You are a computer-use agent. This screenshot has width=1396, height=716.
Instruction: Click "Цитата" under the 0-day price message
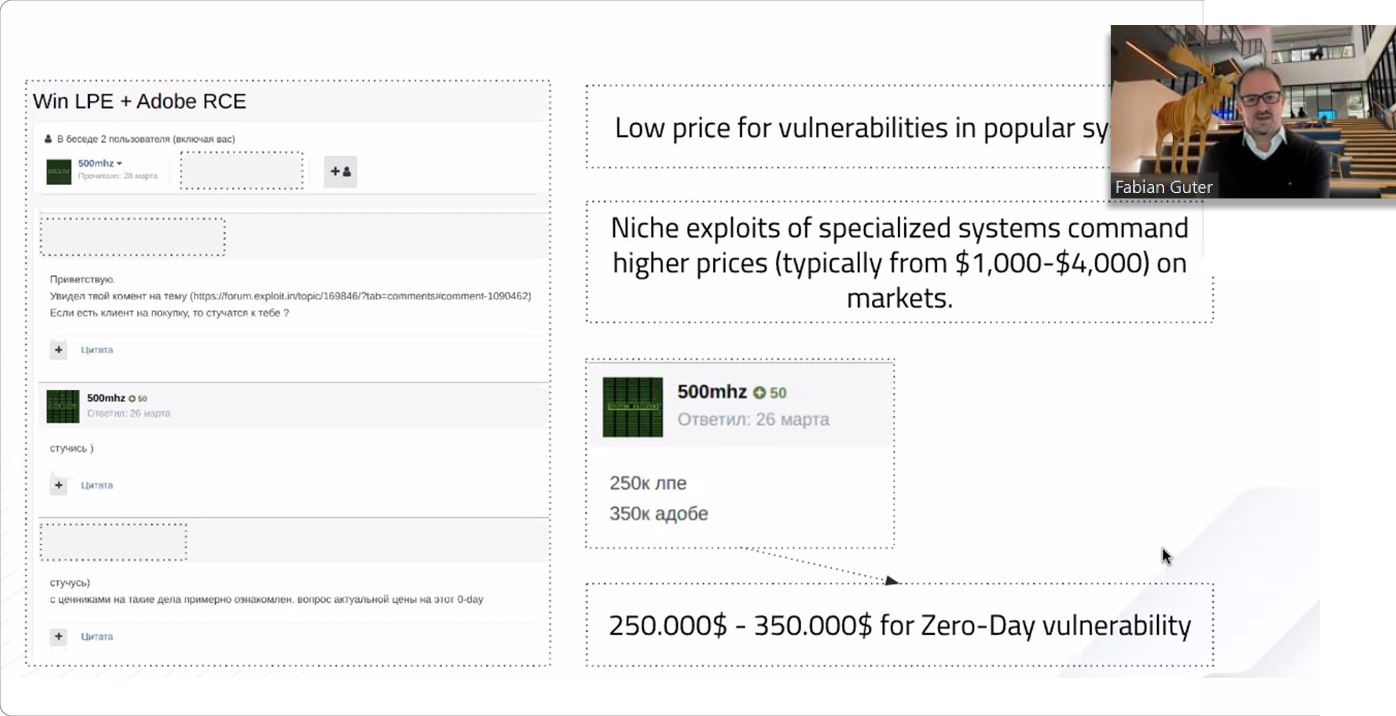[x=97, y=636]
